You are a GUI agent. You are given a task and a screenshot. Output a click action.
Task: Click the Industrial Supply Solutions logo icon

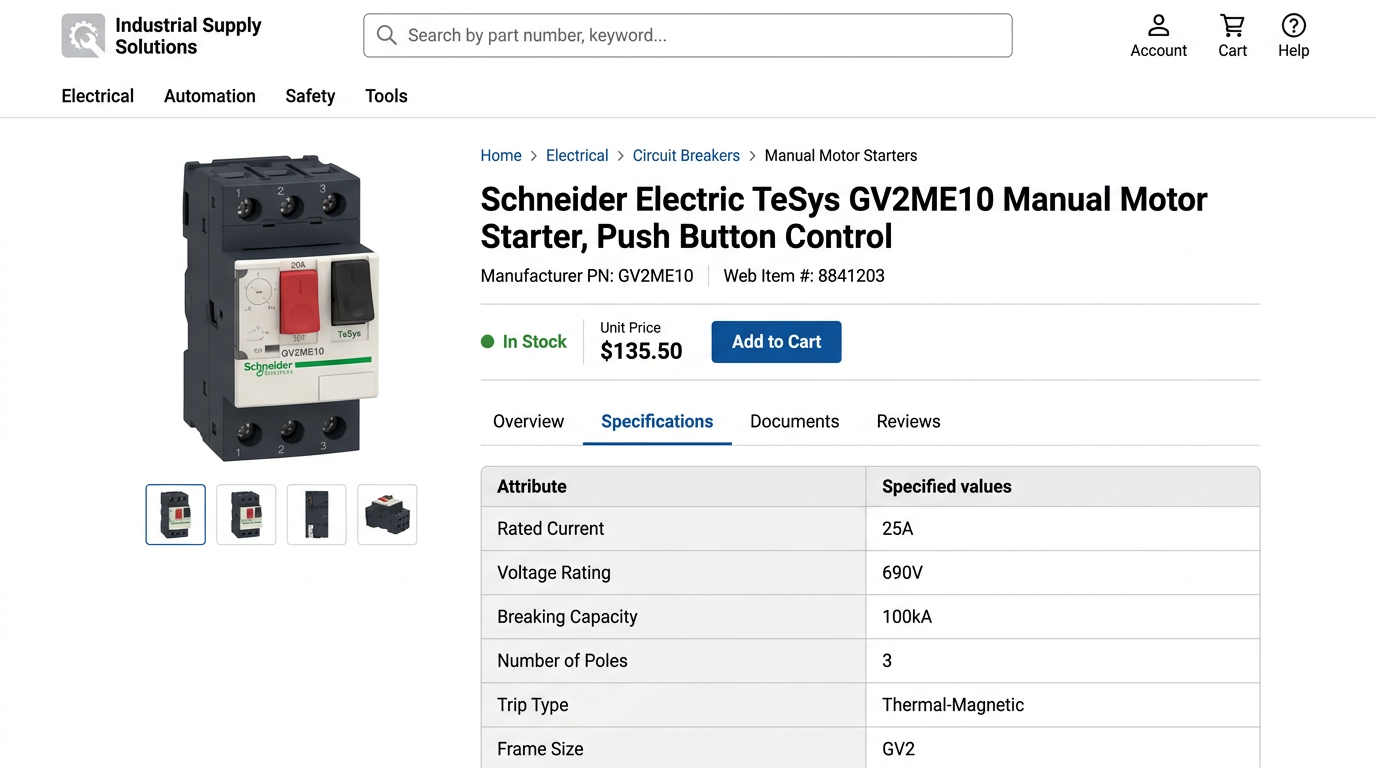[83, 36]
